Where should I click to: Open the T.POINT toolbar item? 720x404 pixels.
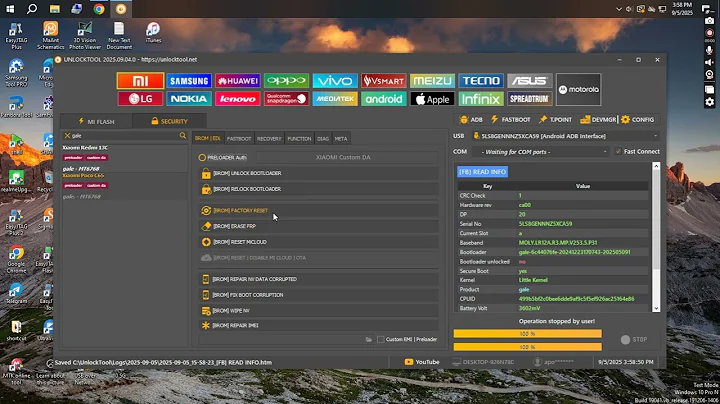coord(555,119)
